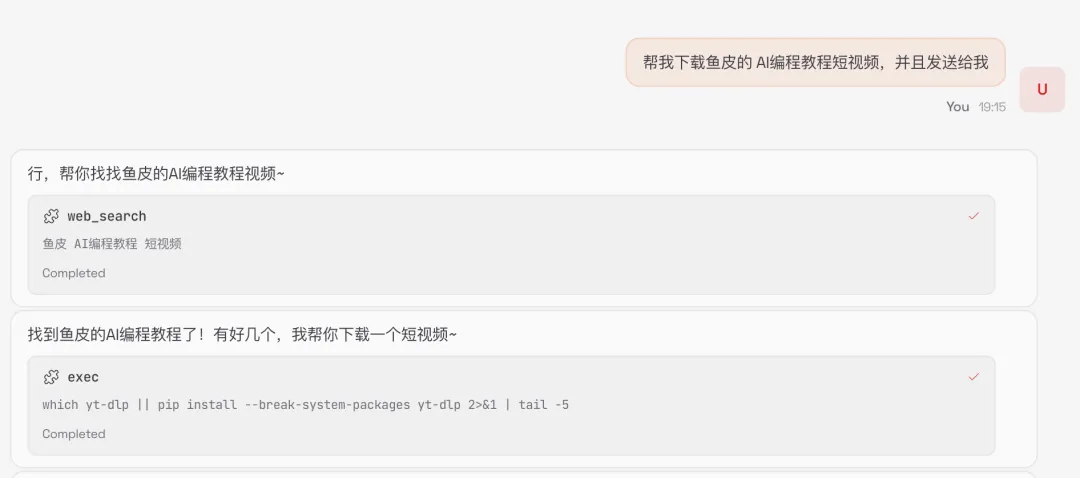Viewport: 1080px width, 478px height.
Task: Click the red checkmark on the exec card
Action: pos(973,377)
